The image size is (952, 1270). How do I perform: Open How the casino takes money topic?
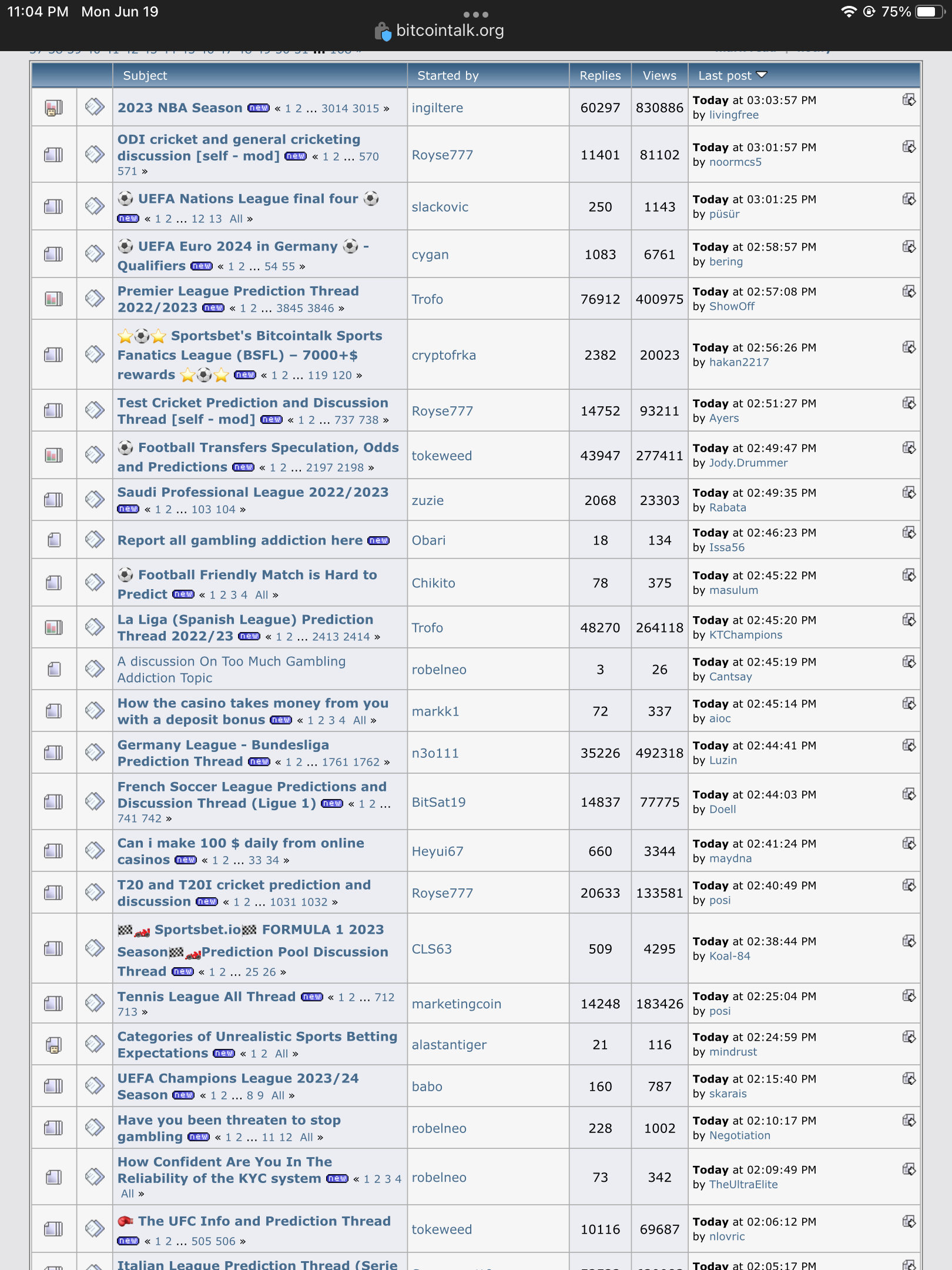(x=253, y=711)
